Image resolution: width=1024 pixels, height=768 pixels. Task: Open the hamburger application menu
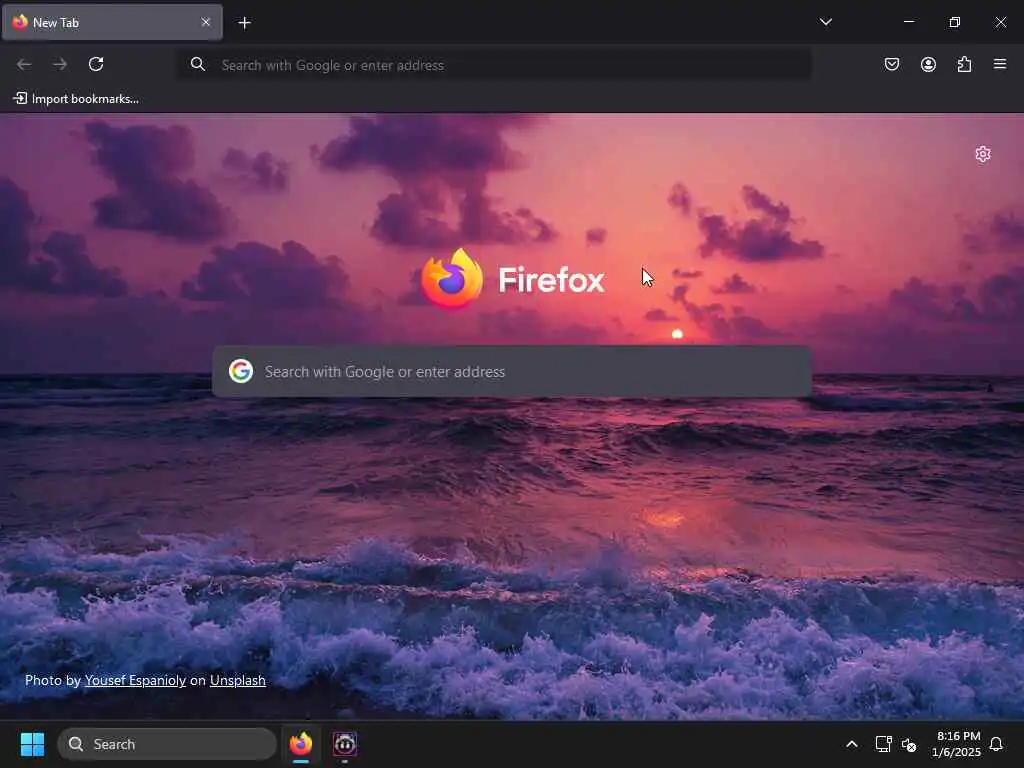1000,64
